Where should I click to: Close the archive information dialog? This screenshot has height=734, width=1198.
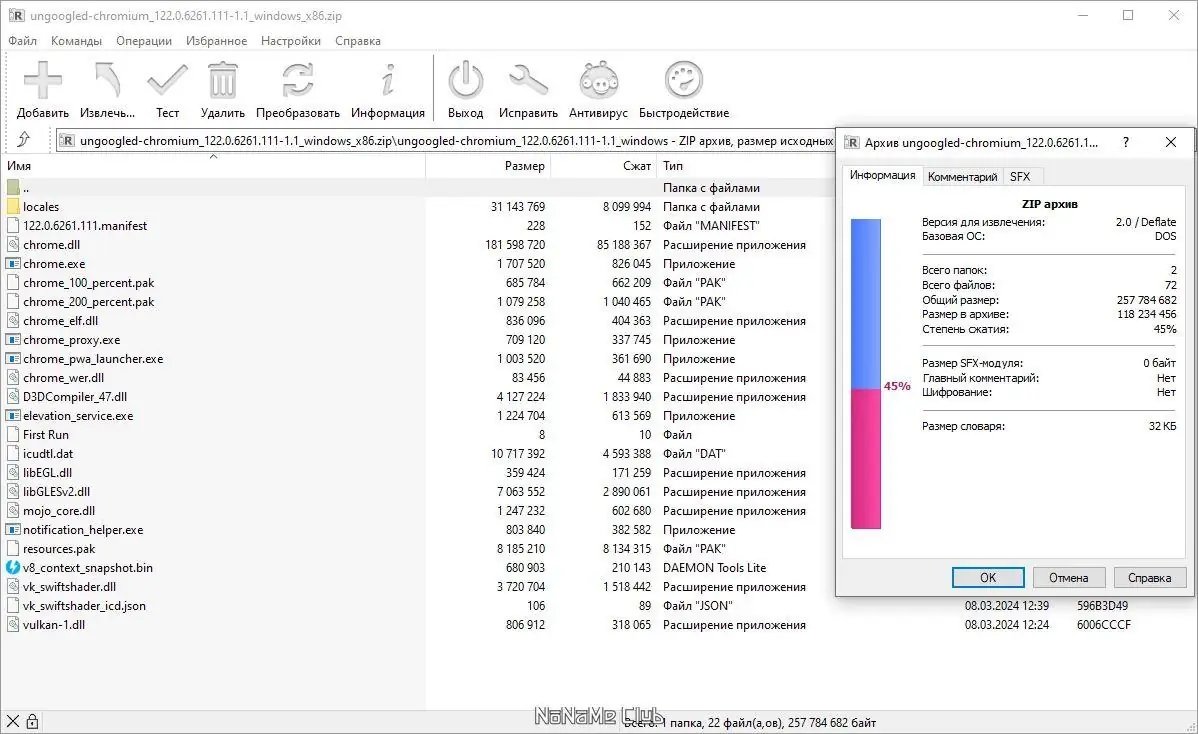pos(1170,142)
